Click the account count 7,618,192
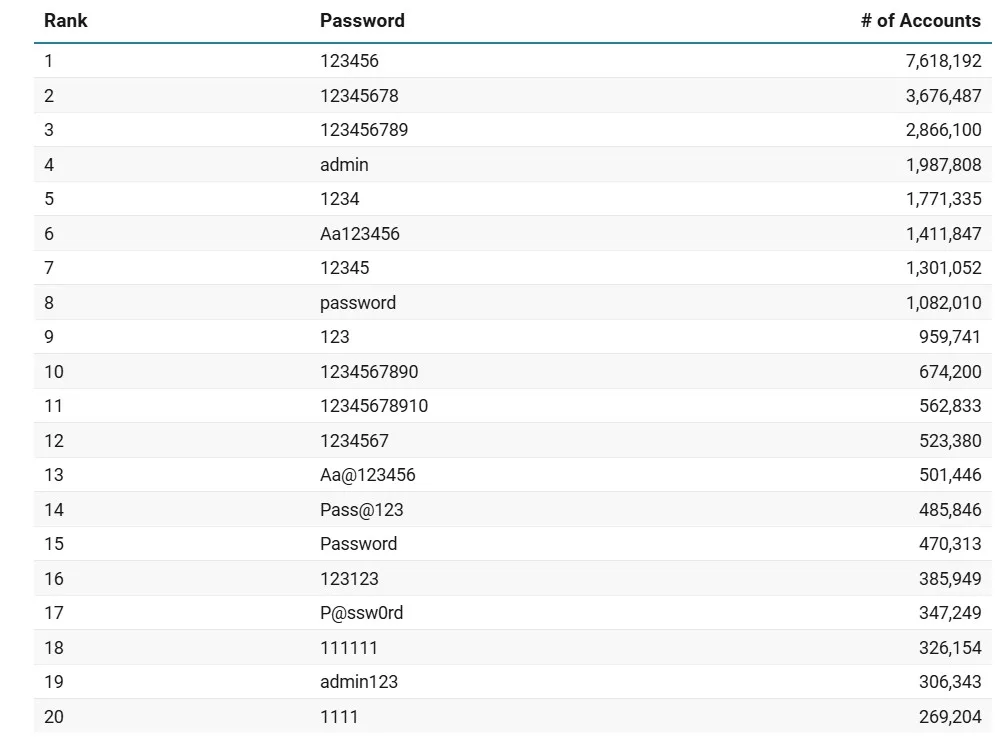Viewport: 1002px width, 737px height. point(943,61)
